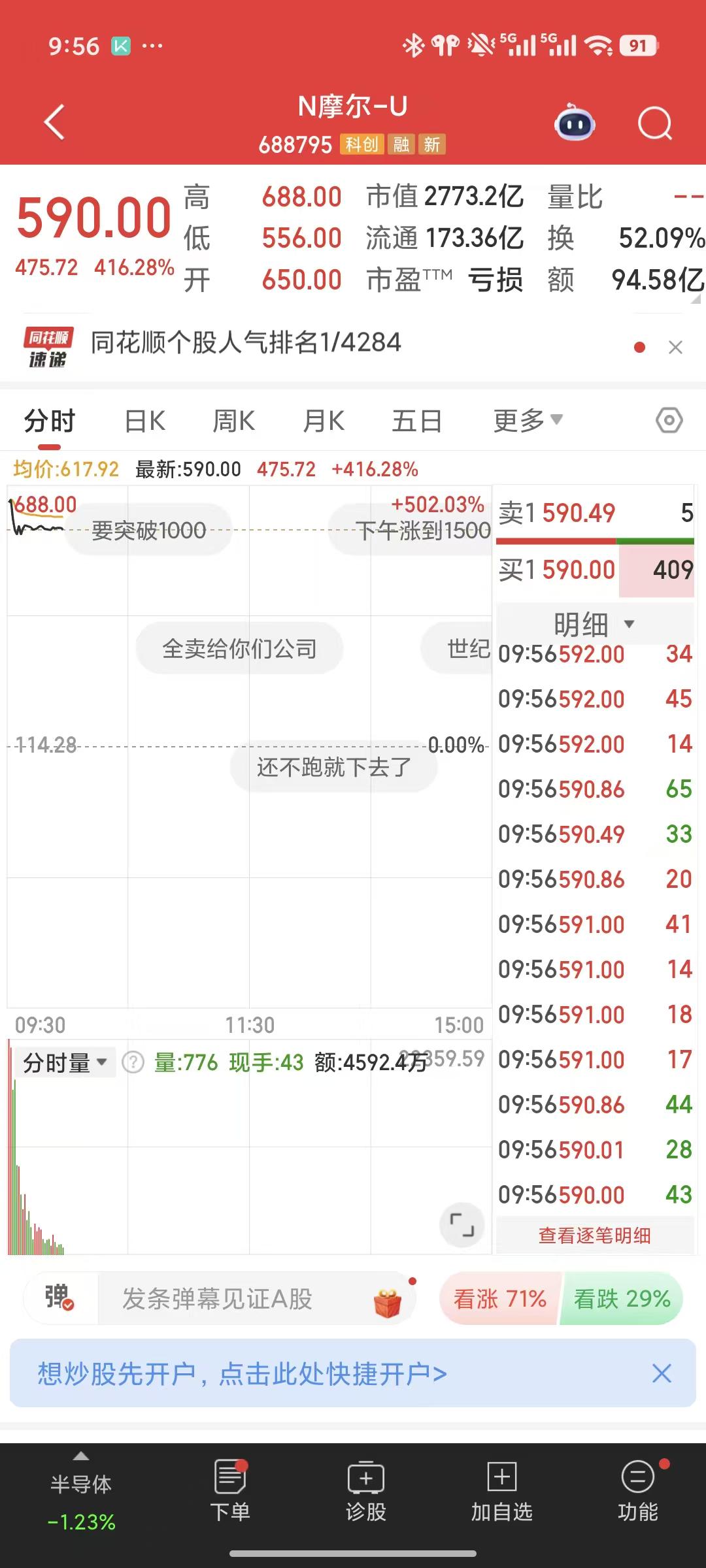Open the 分时量 indicator dropdown
Viewport: 706px width, 1568px height.
(x=65, y=1063)
